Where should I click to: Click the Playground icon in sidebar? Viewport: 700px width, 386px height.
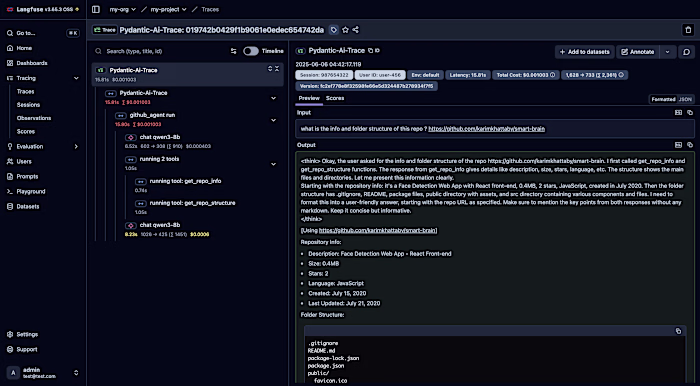coord(10,191)
